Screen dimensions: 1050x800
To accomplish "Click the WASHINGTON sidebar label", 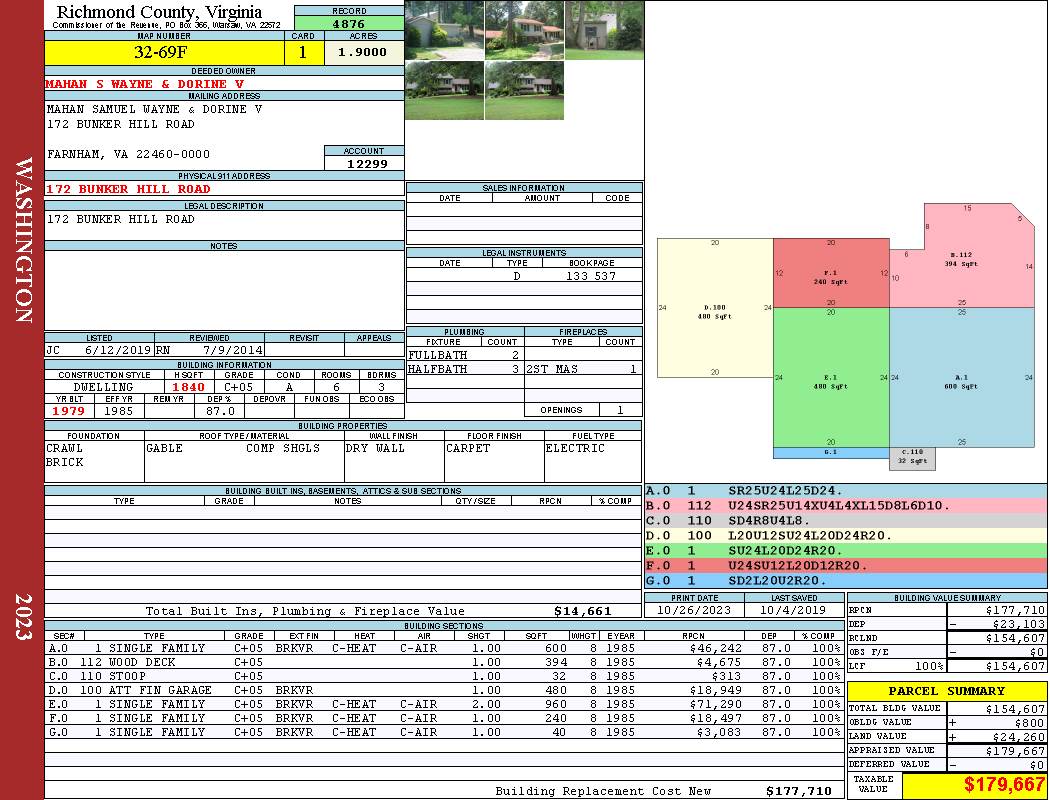I will [23, 240].
